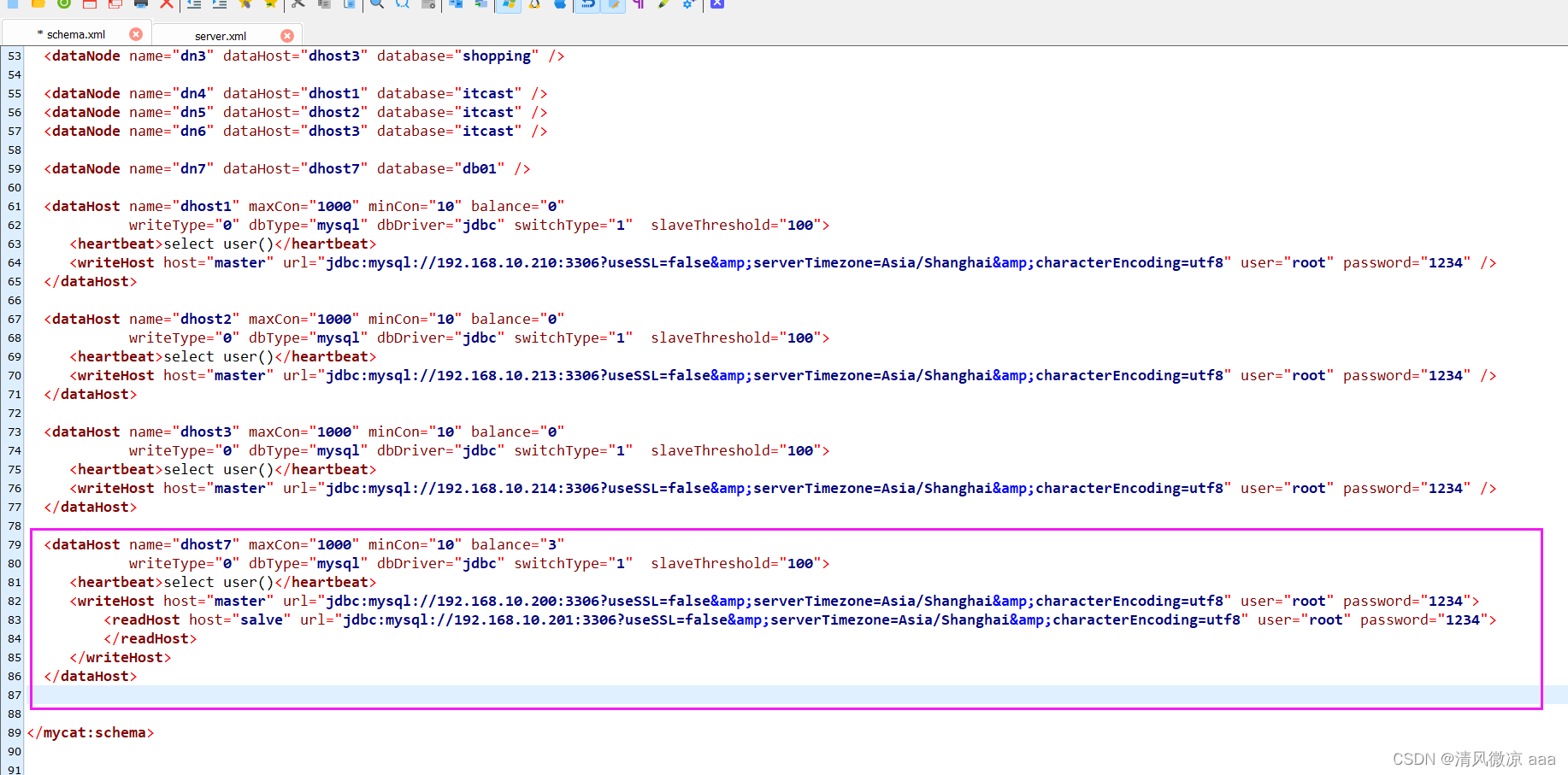
Task: Click the "dn6" name value
Action: click(x=193, y=131)
